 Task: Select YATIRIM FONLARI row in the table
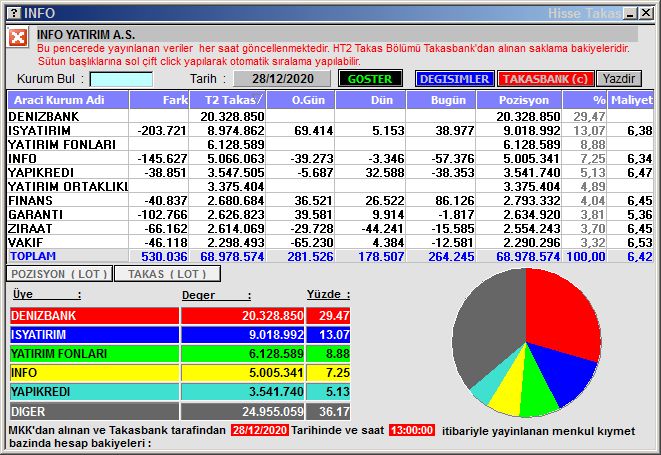[x=330, y=144]
